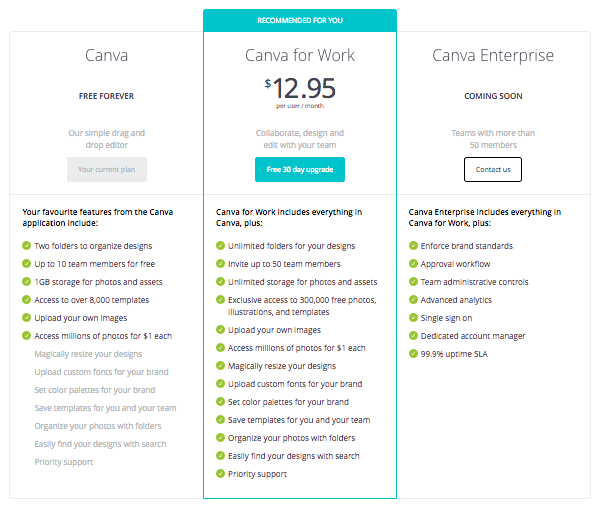604x510 pixels.
Task: Click greyed-out Magically resize your designs in Canva plan
Action: pos(88,354)
